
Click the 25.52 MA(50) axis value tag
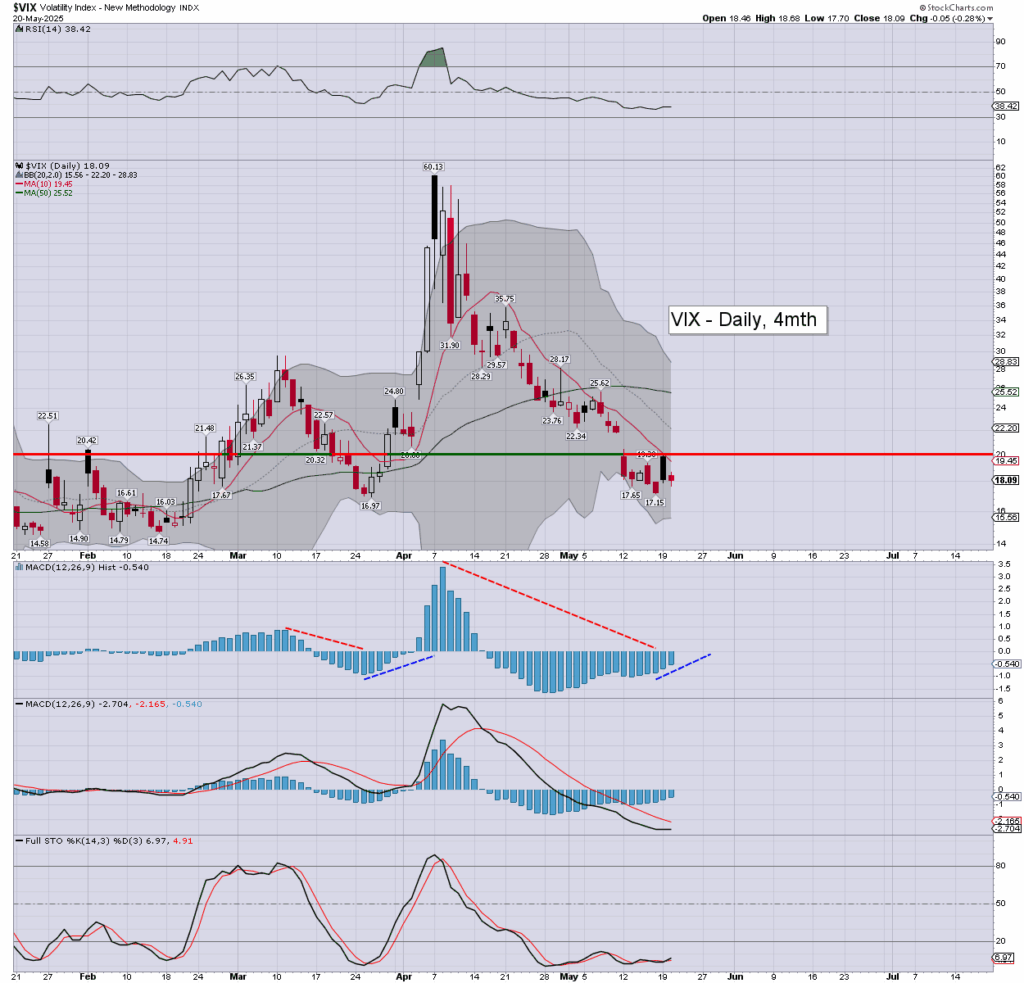(1004, 392)
